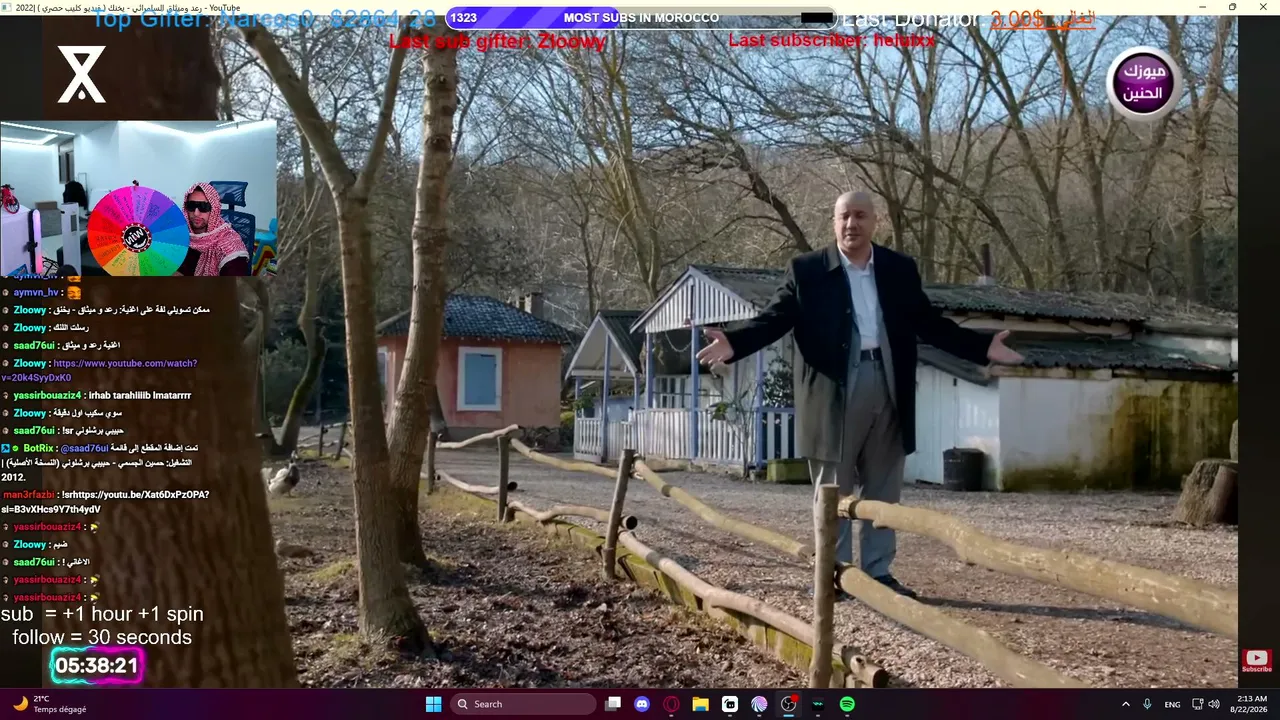Open Spotify from the taskbar
Viewport: 1280px width, 720px height.
click(847, 704)
